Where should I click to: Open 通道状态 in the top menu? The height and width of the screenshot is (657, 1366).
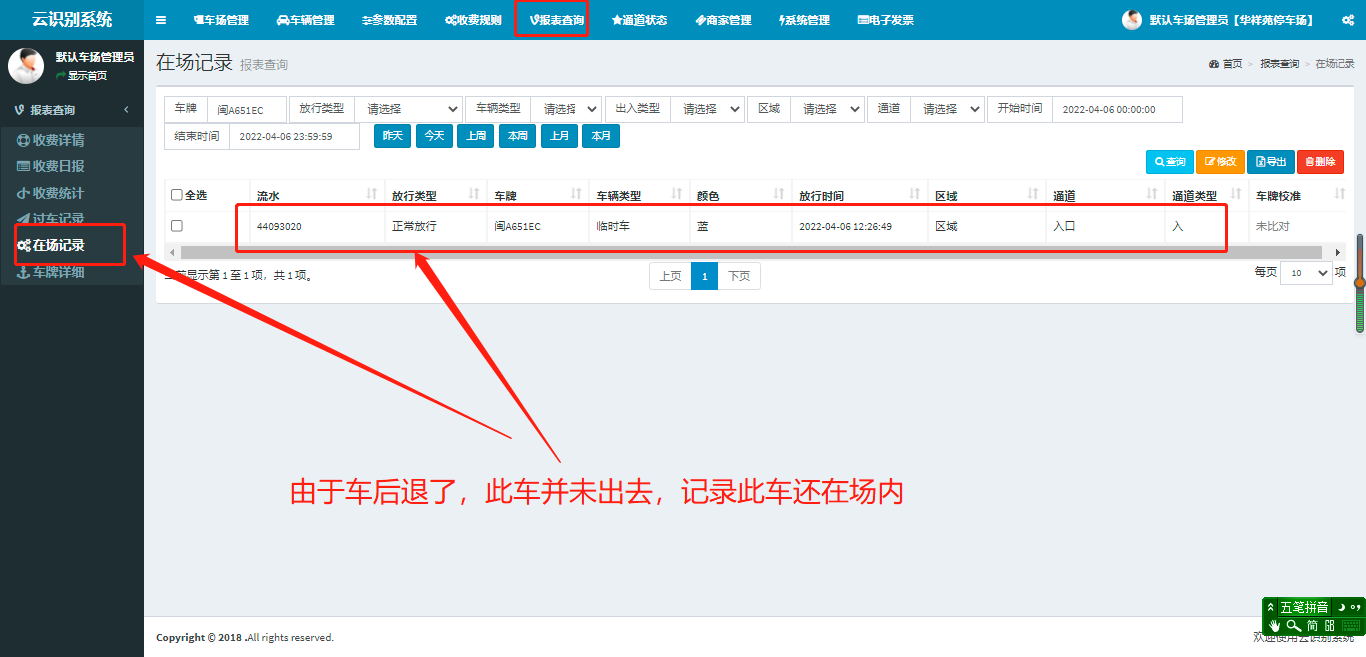pos(639,20)
